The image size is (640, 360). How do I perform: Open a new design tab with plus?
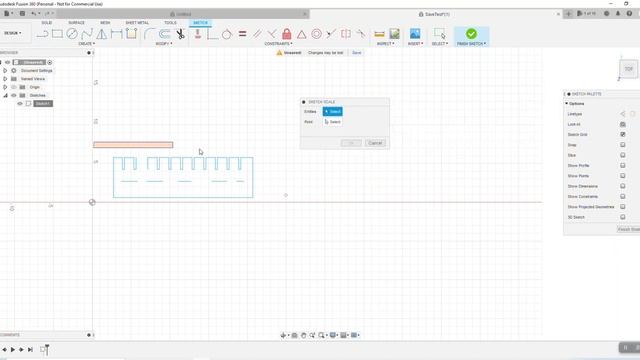click(x=569, y=14)
